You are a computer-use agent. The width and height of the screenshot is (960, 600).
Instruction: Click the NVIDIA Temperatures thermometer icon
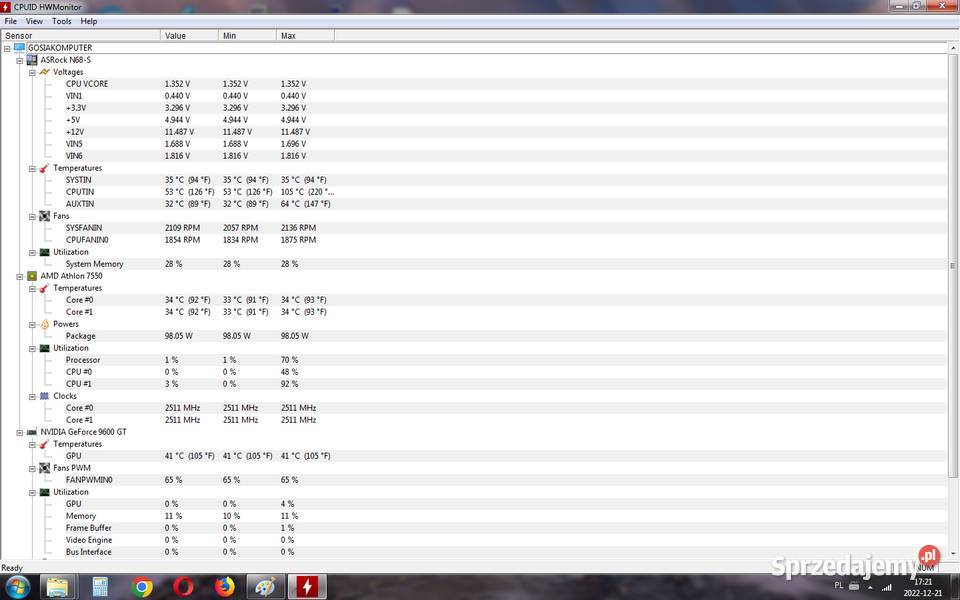pos(44,444)
